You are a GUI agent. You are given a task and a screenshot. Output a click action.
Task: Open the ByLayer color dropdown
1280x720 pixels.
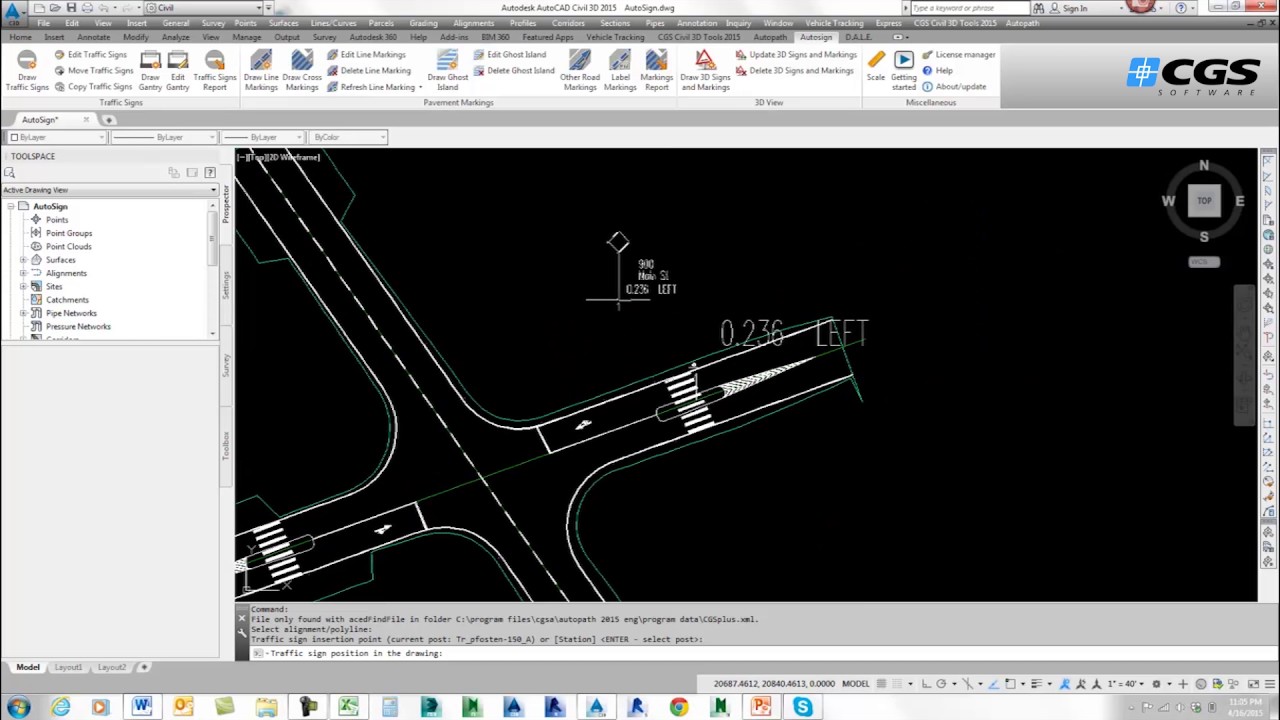tap(57, 137)
